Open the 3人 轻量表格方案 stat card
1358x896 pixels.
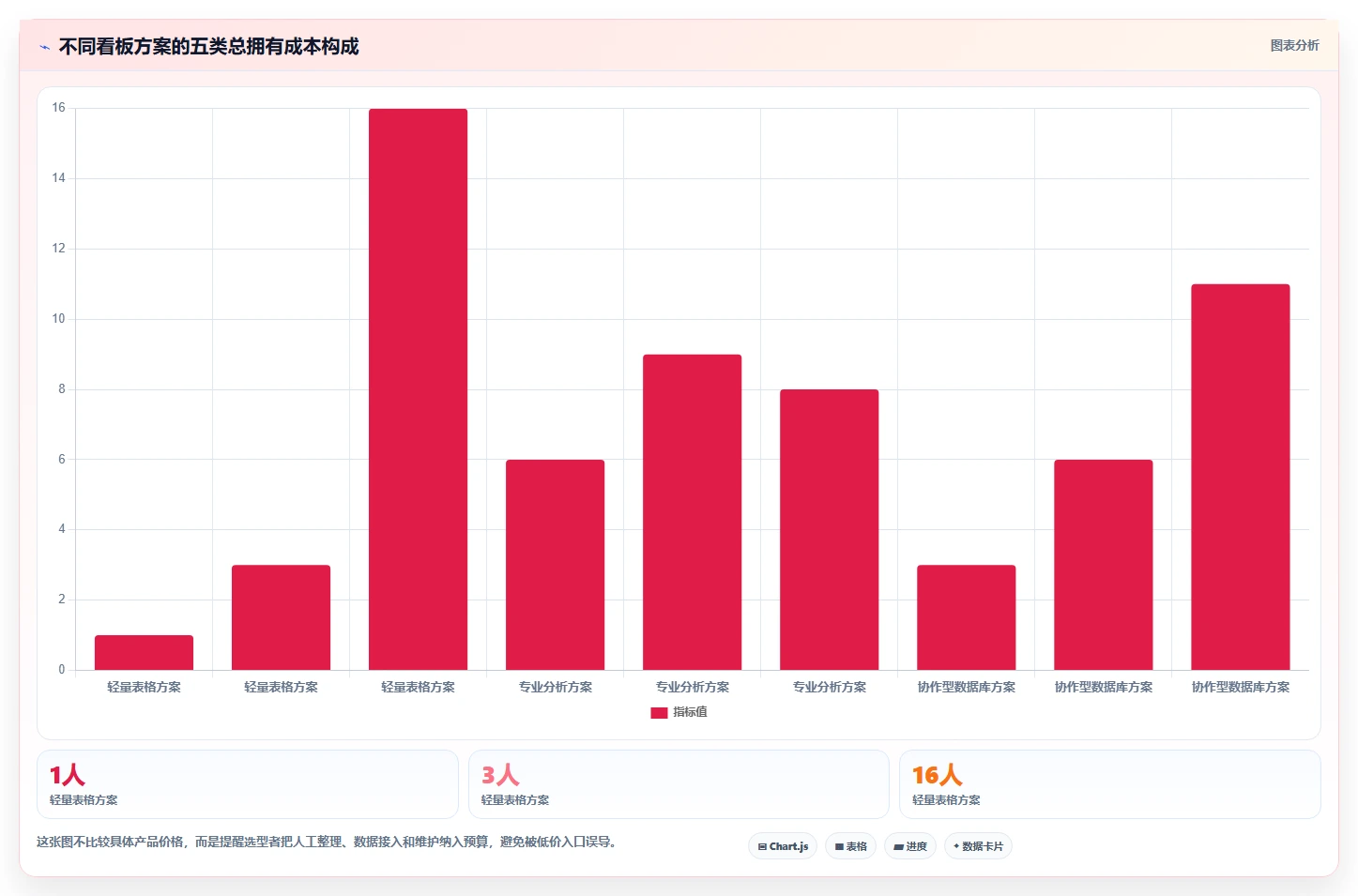point(679,784)
